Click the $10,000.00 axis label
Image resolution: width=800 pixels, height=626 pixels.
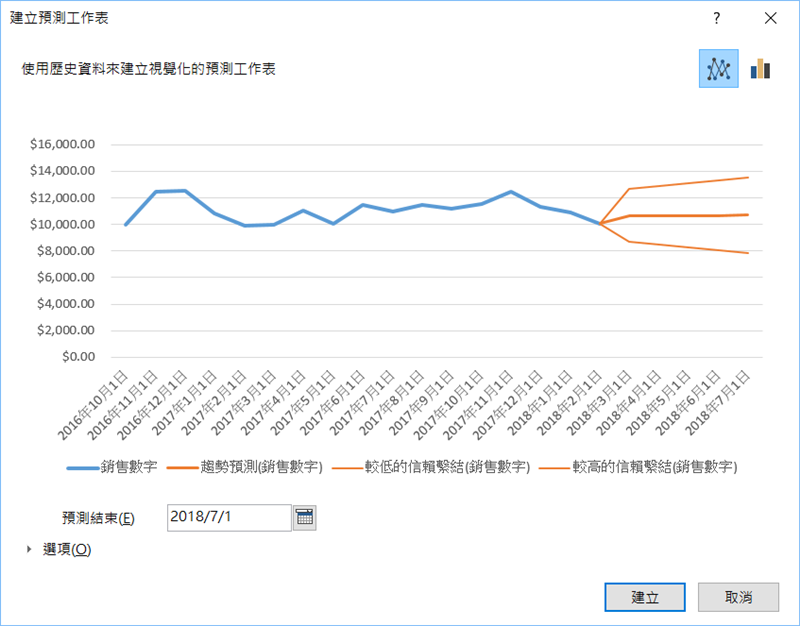62,224
